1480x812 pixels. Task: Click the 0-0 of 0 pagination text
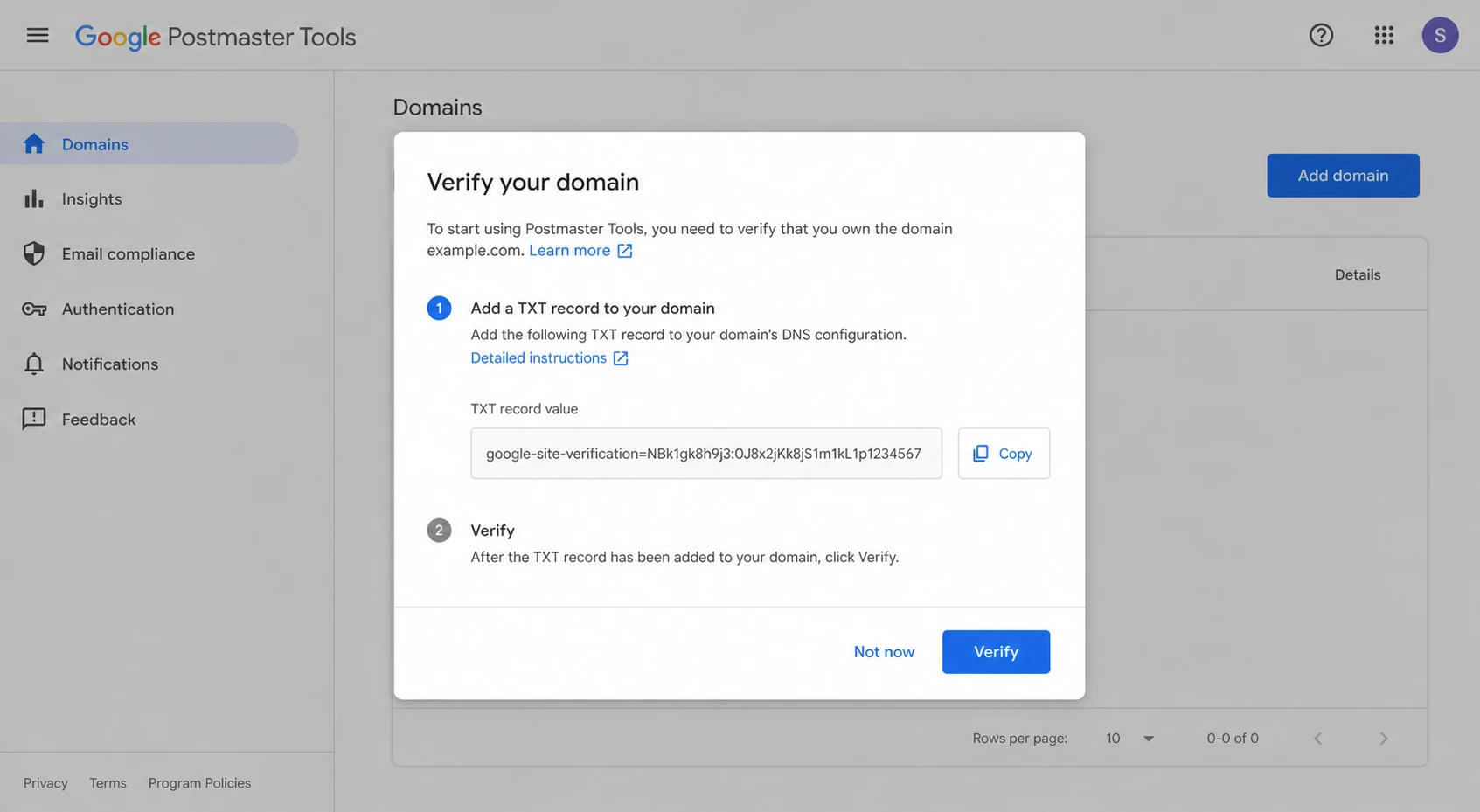tap(1233, 739)
